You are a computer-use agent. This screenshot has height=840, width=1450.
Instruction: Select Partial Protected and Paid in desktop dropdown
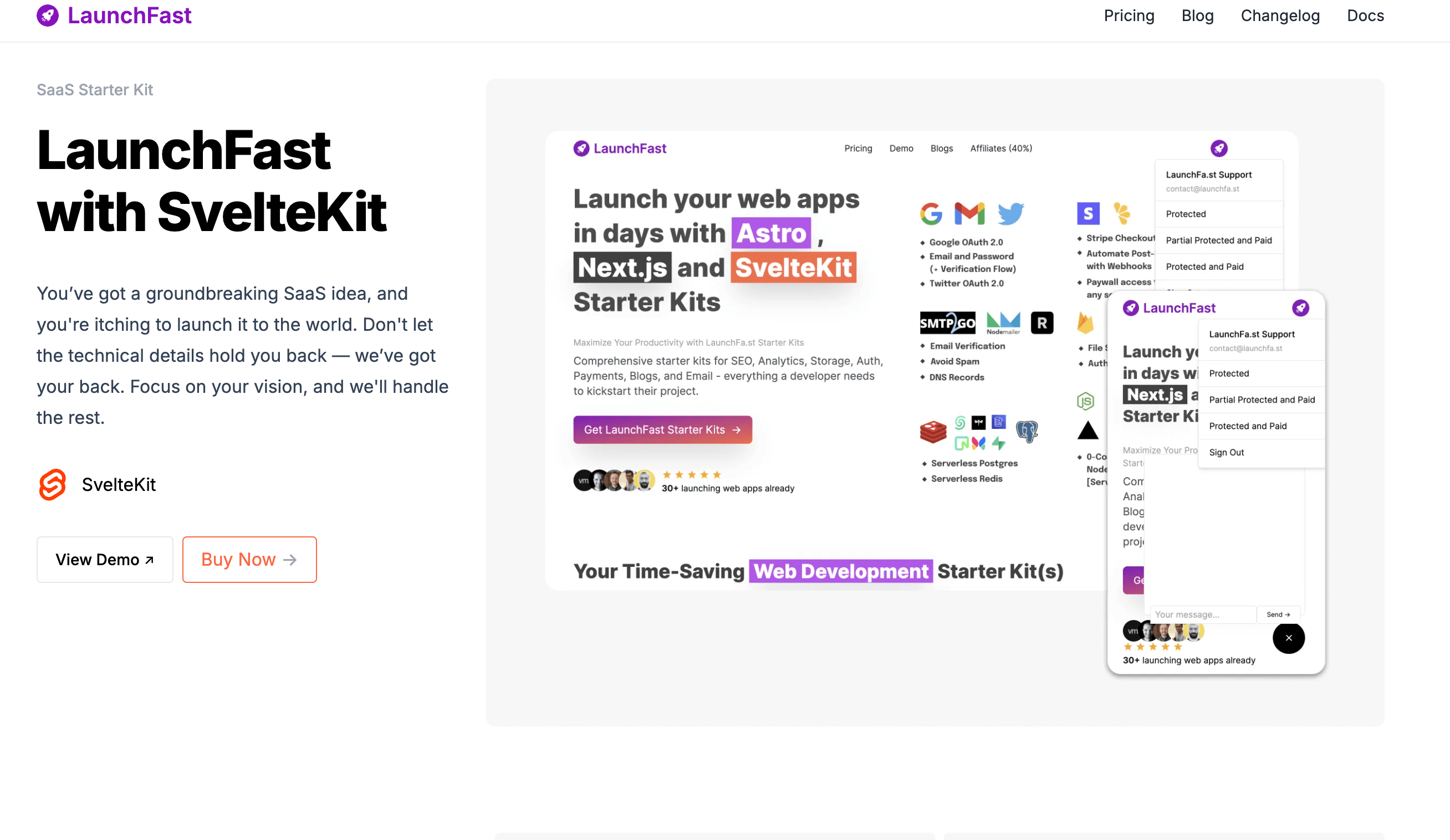click(x=1219, y=240)
